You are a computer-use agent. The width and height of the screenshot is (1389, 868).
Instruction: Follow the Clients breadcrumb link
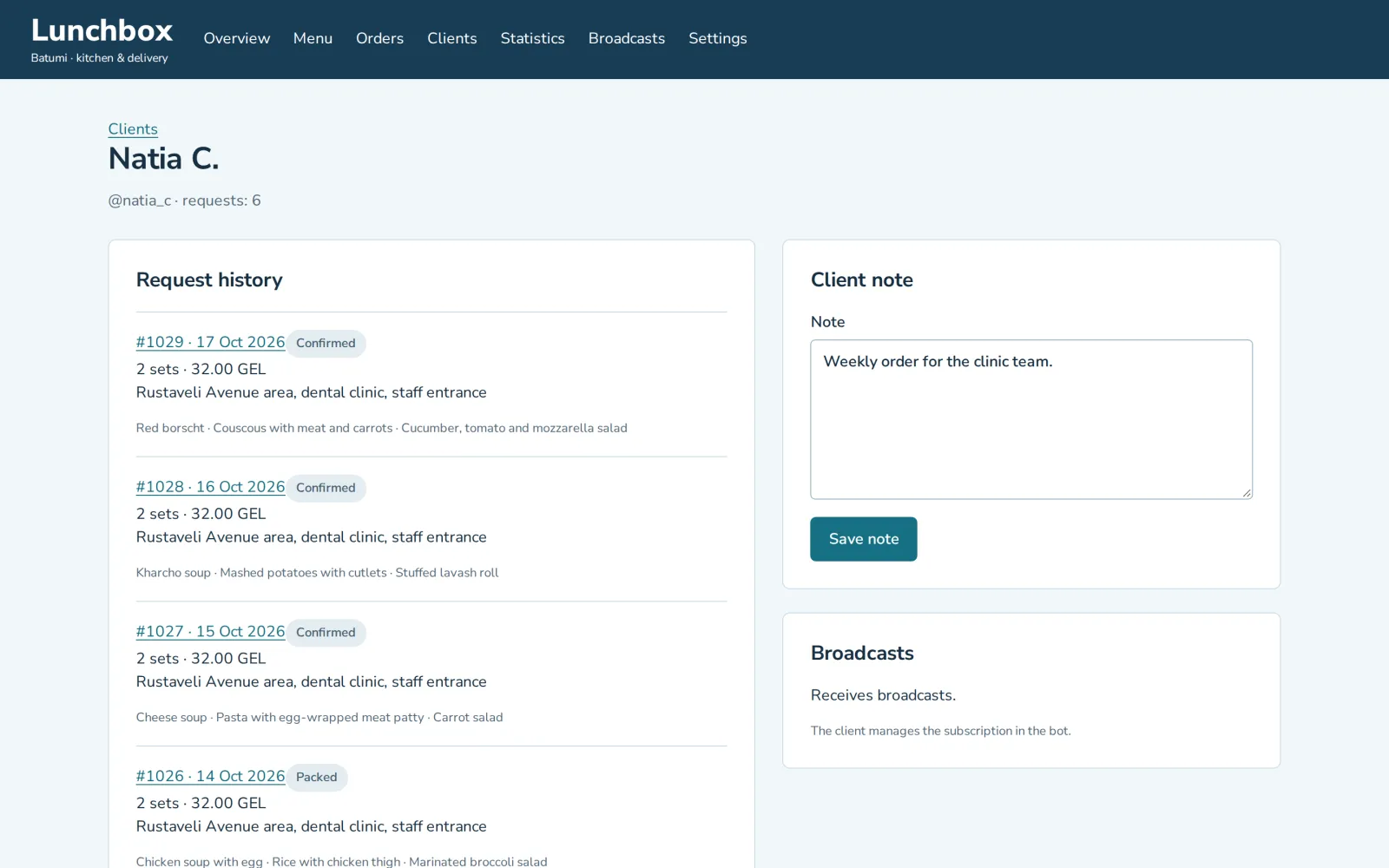click(133, 128)
